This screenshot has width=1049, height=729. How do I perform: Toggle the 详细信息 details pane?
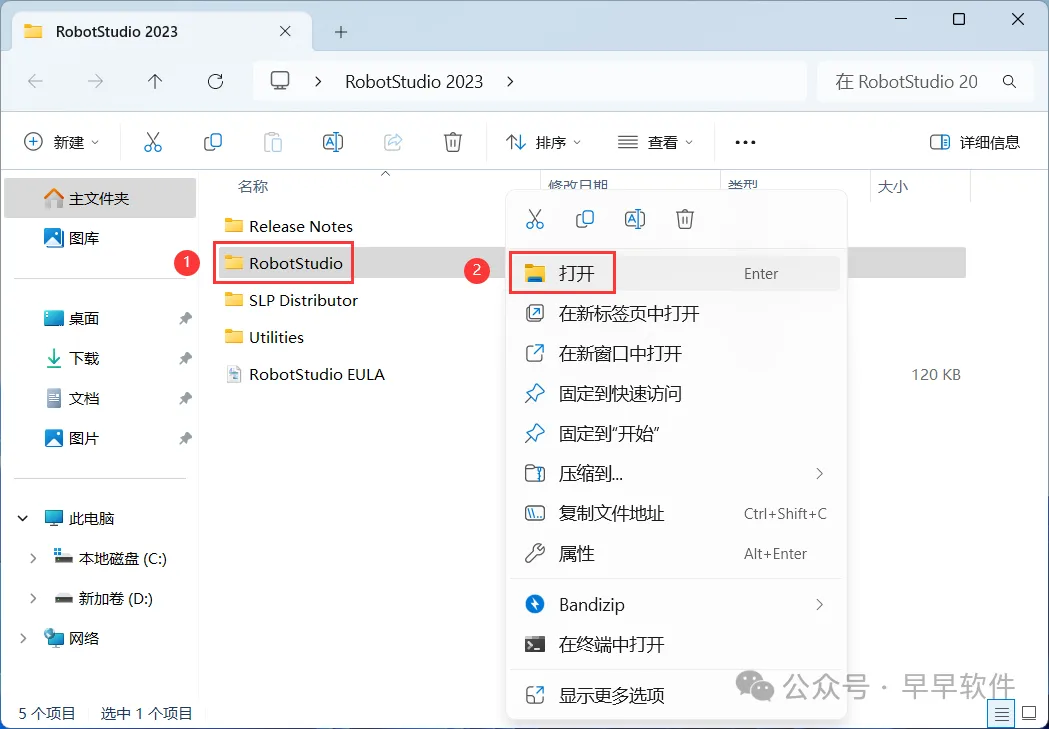pyautogui.click(x=975, y=142)
